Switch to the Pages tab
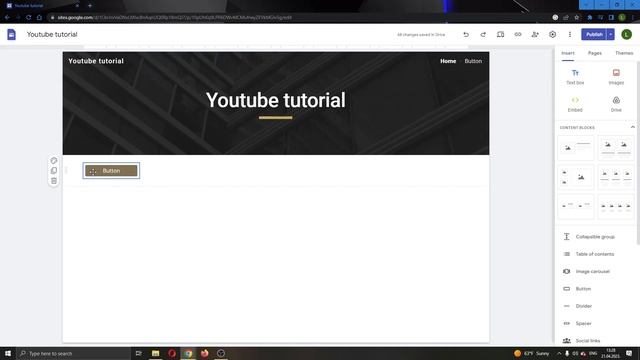Image resolution: width=640 pixels, height=360 pixels. (595, 53)
